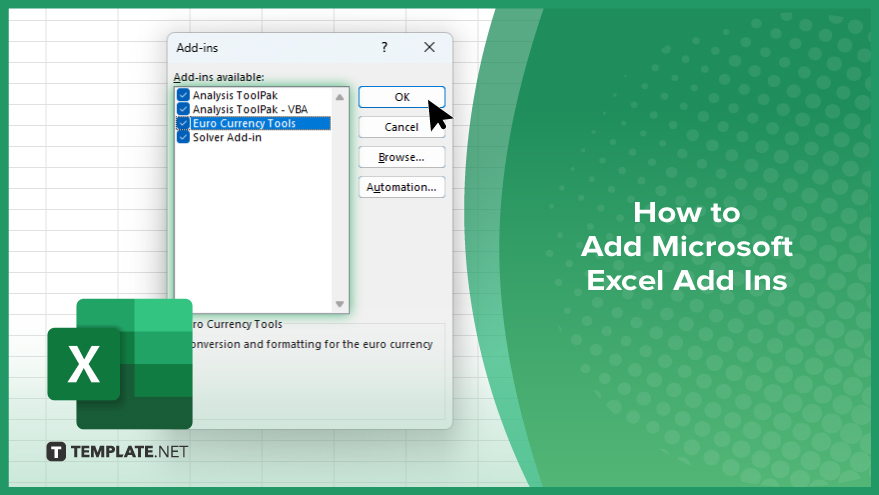Click the Excel logo icon
This screenshot has width=879, height=495.
(x=120, y=364)
